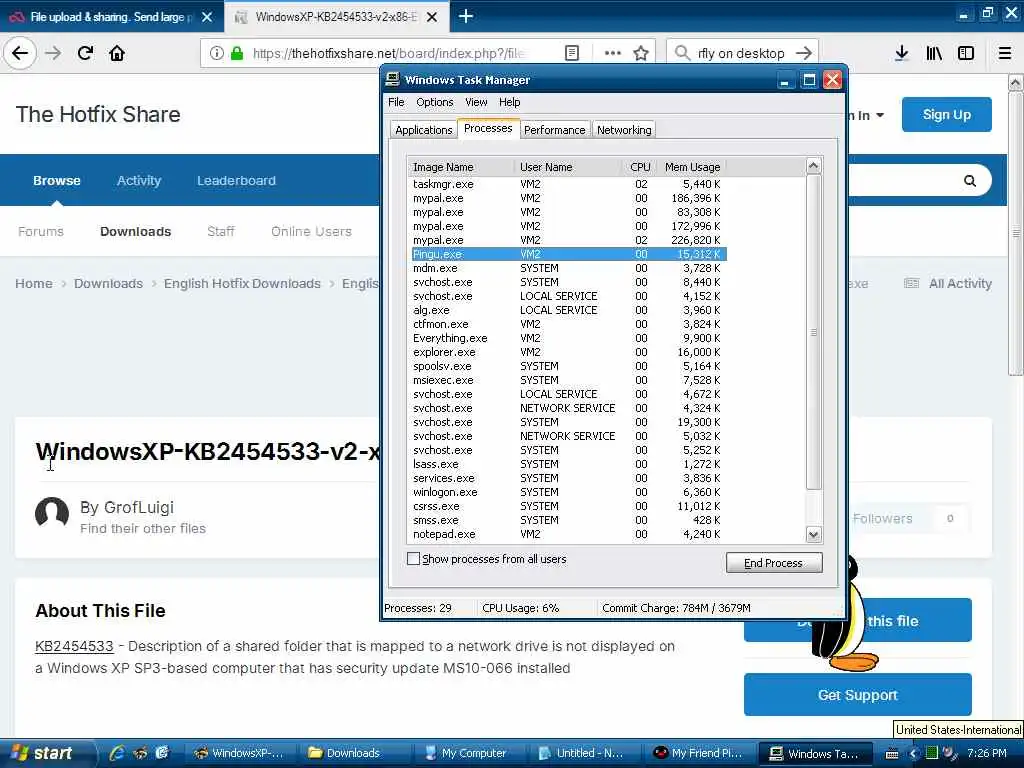Toggle reader view icon in address bar

[571, 53]
